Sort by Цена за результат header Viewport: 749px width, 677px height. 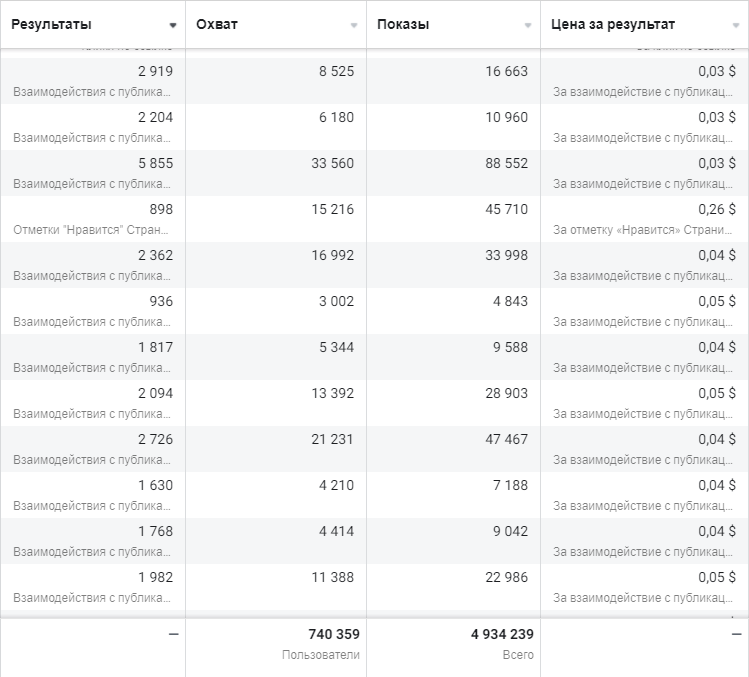(612, 24)
